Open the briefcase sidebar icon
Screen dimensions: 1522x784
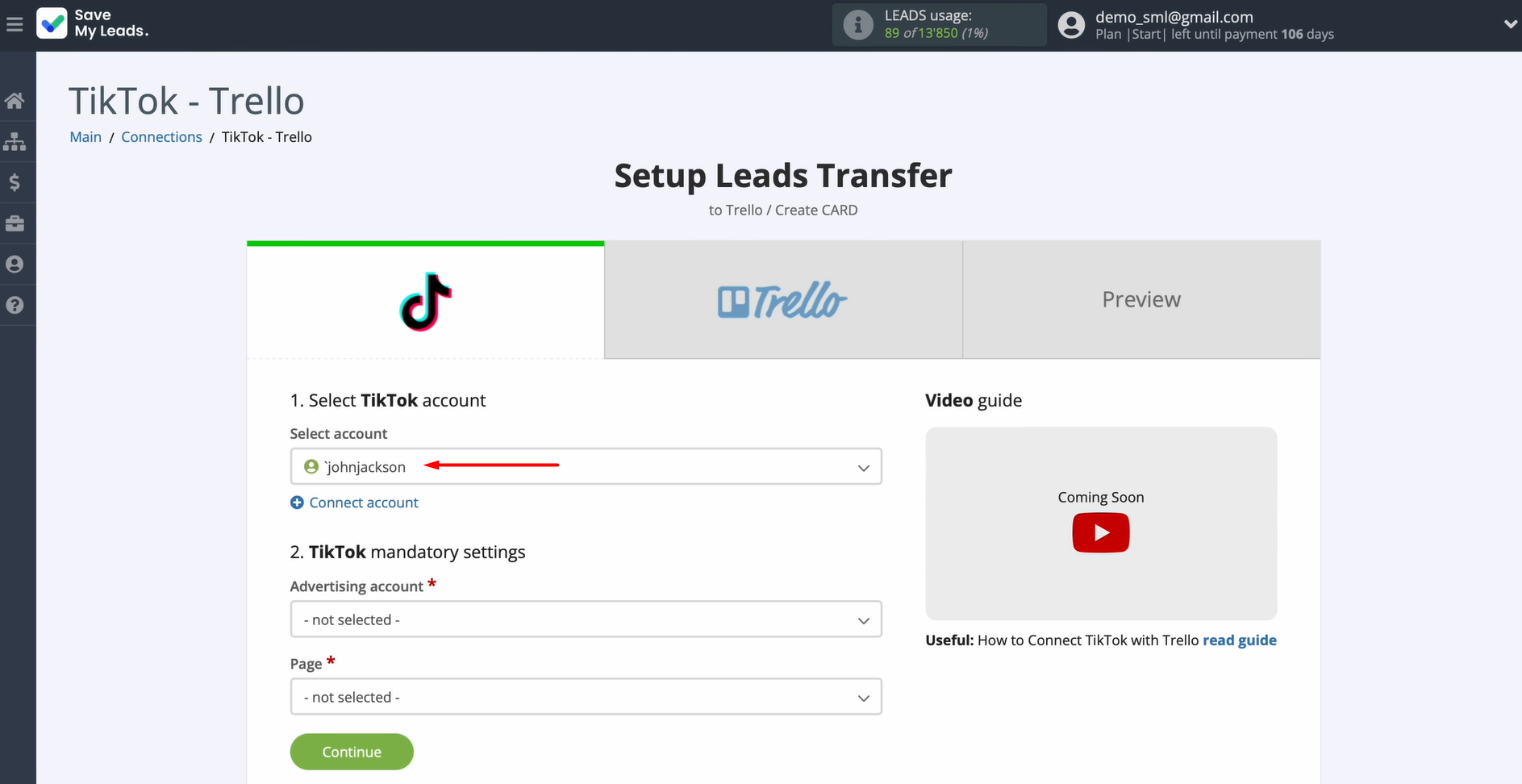15,223
